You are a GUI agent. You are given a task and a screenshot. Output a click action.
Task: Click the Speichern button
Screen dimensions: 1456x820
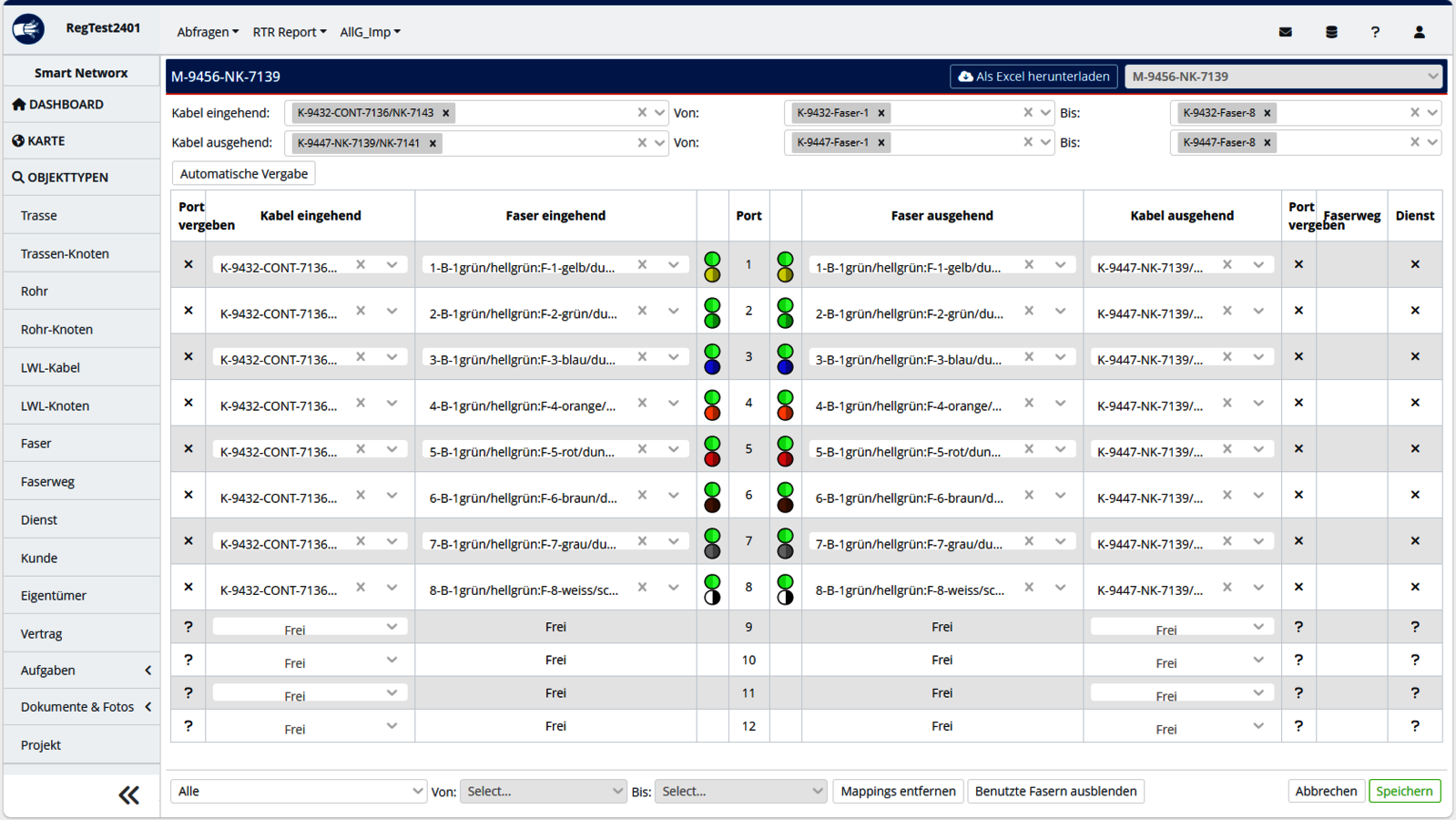(1403, 791)
